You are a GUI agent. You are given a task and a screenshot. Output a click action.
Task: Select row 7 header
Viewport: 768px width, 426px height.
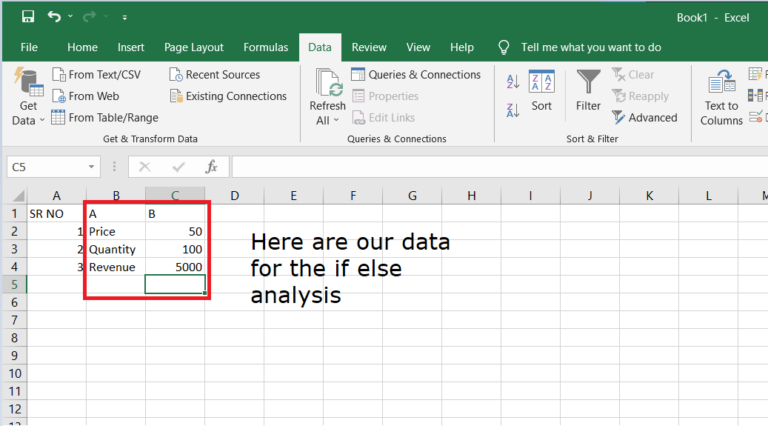coord(14,320)
